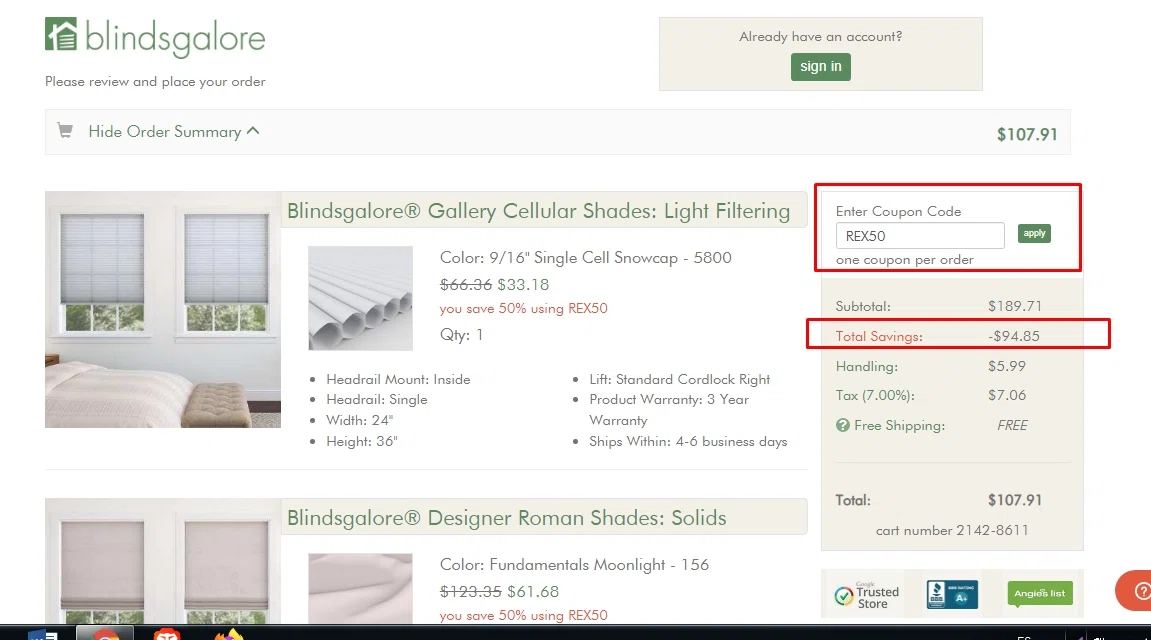1151x640 pixels.
Task: Click the 'Ships Within: 4-6 business days' text
Action: [688, 442]
